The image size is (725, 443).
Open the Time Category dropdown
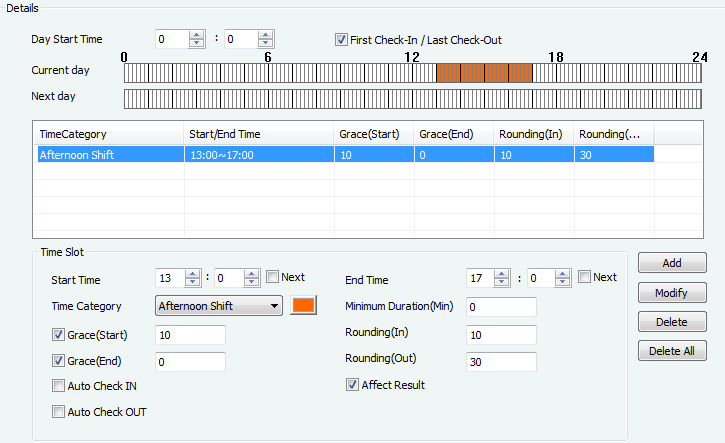click(x=219, y=306)
